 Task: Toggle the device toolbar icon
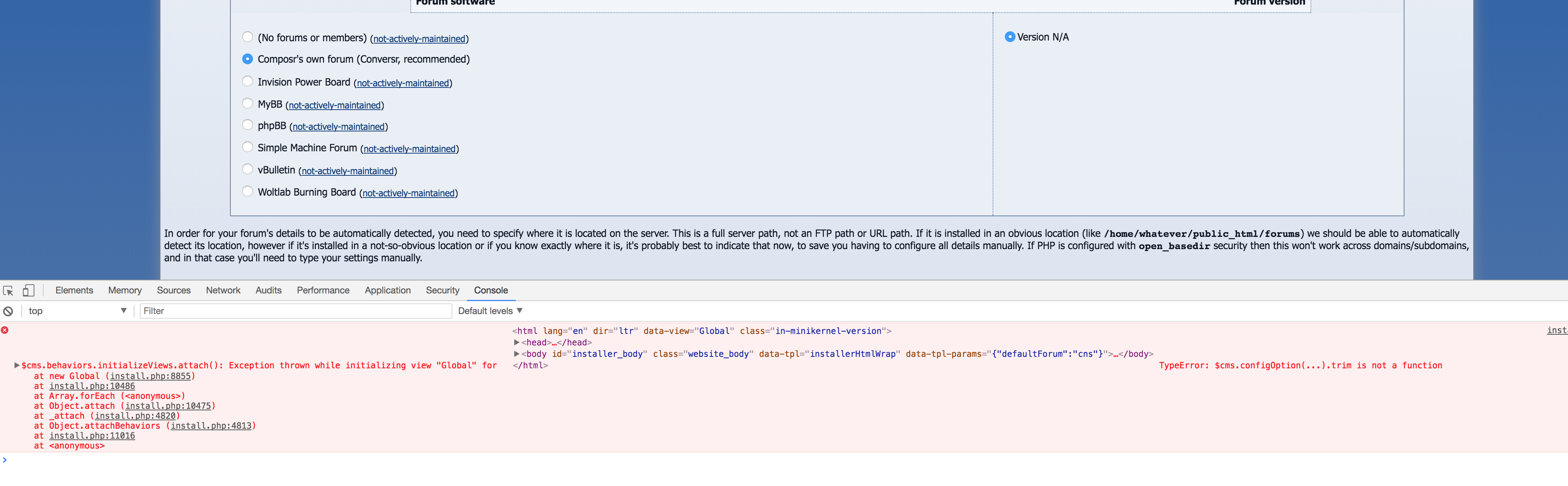(29, 290)
